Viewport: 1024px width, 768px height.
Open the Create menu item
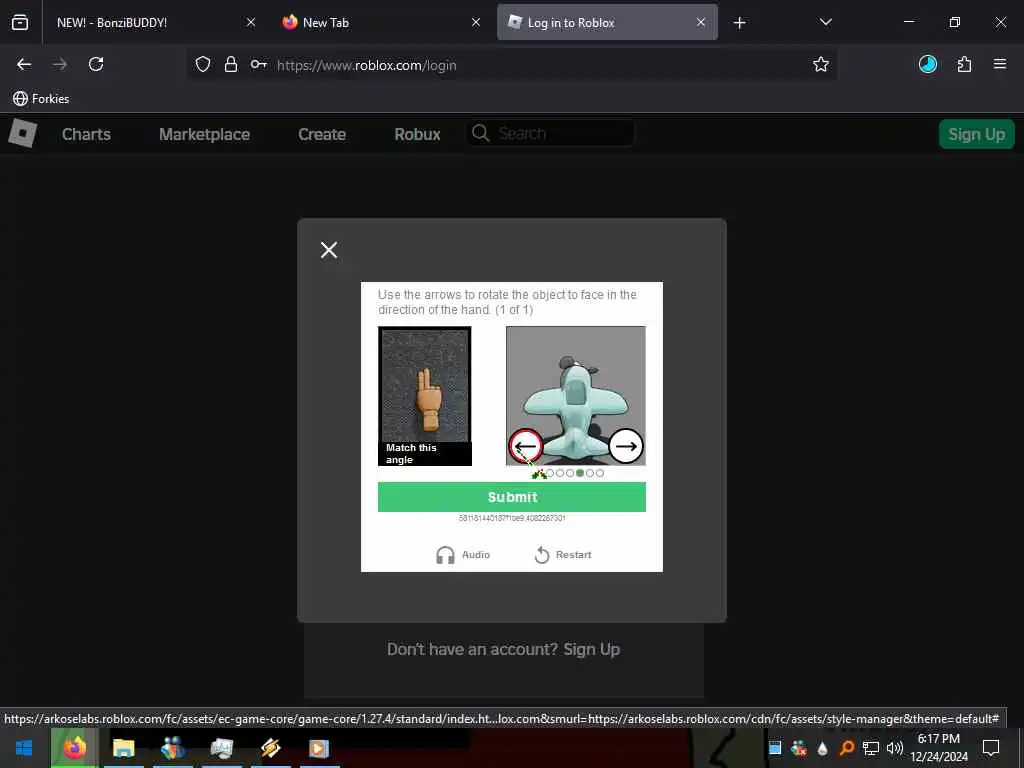click(x=322, y=135)
